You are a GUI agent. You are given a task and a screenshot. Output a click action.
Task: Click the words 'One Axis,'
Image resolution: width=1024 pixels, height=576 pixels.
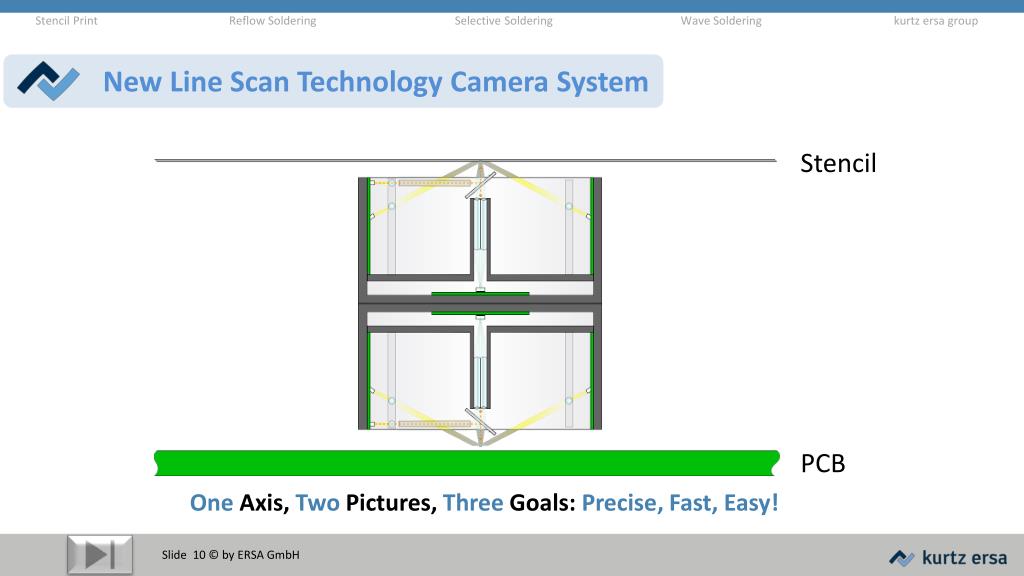coord(239,503)
